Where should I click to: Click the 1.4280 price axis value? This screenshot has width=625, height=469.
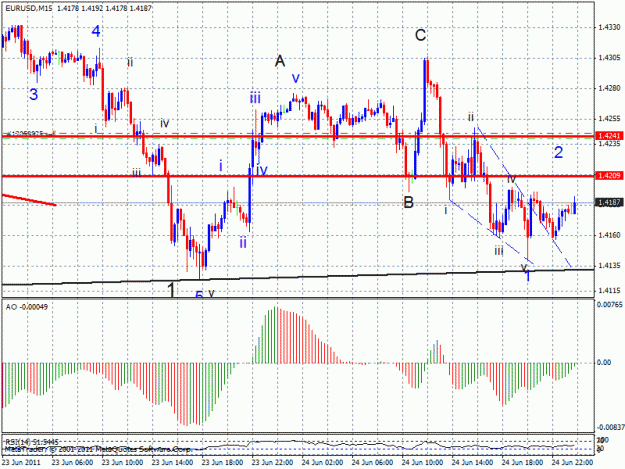tap(610, 88)
